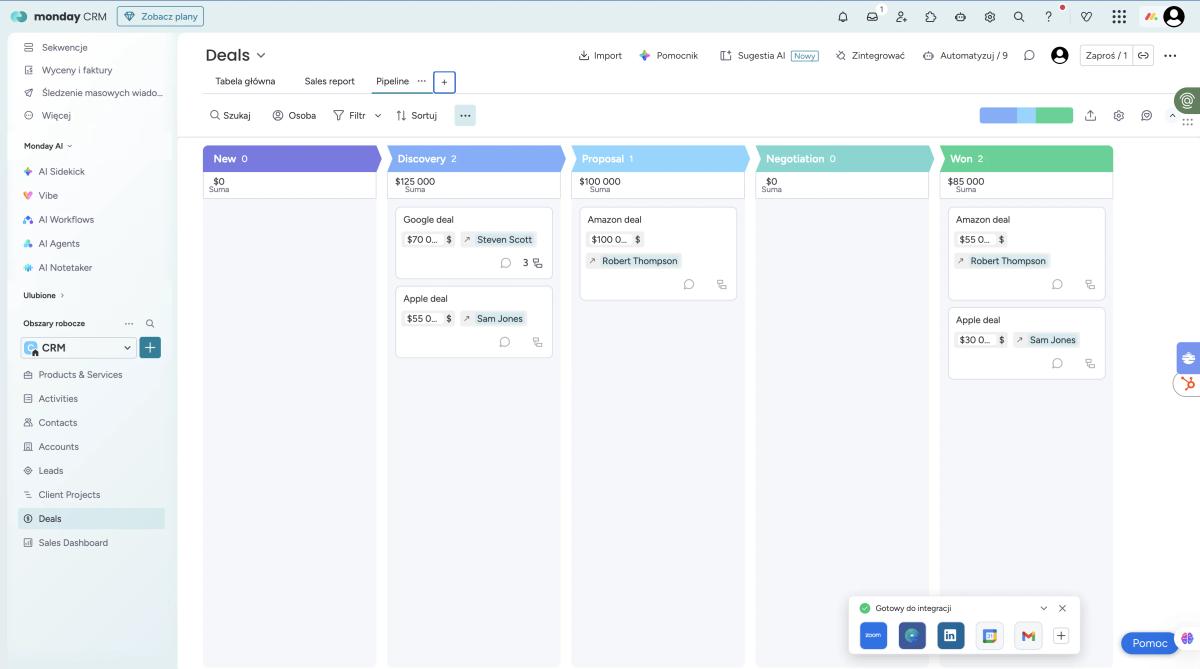Add another integration with plus icon
The height and width of the screenshot is (669, 1200).
1062,635
